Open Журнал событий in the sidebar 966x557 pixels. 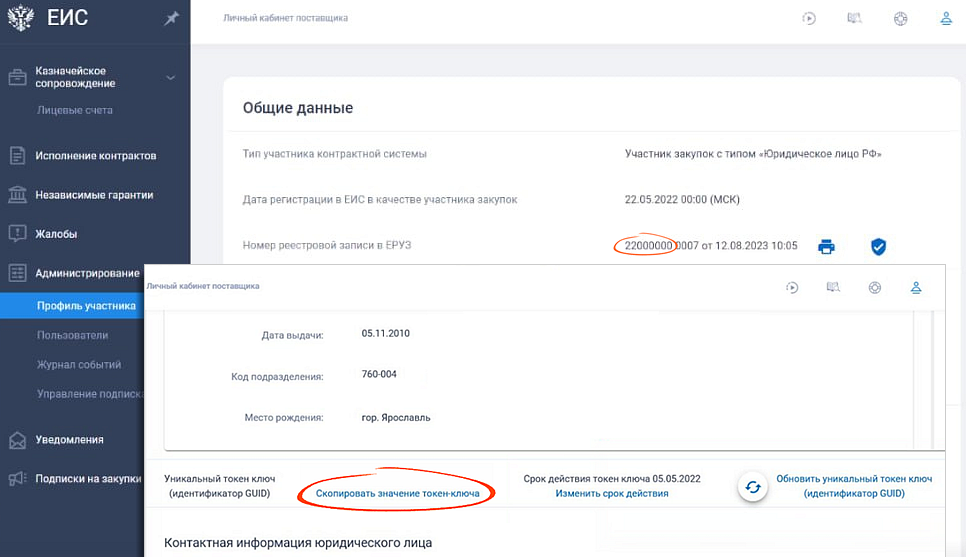coord(79,365)
